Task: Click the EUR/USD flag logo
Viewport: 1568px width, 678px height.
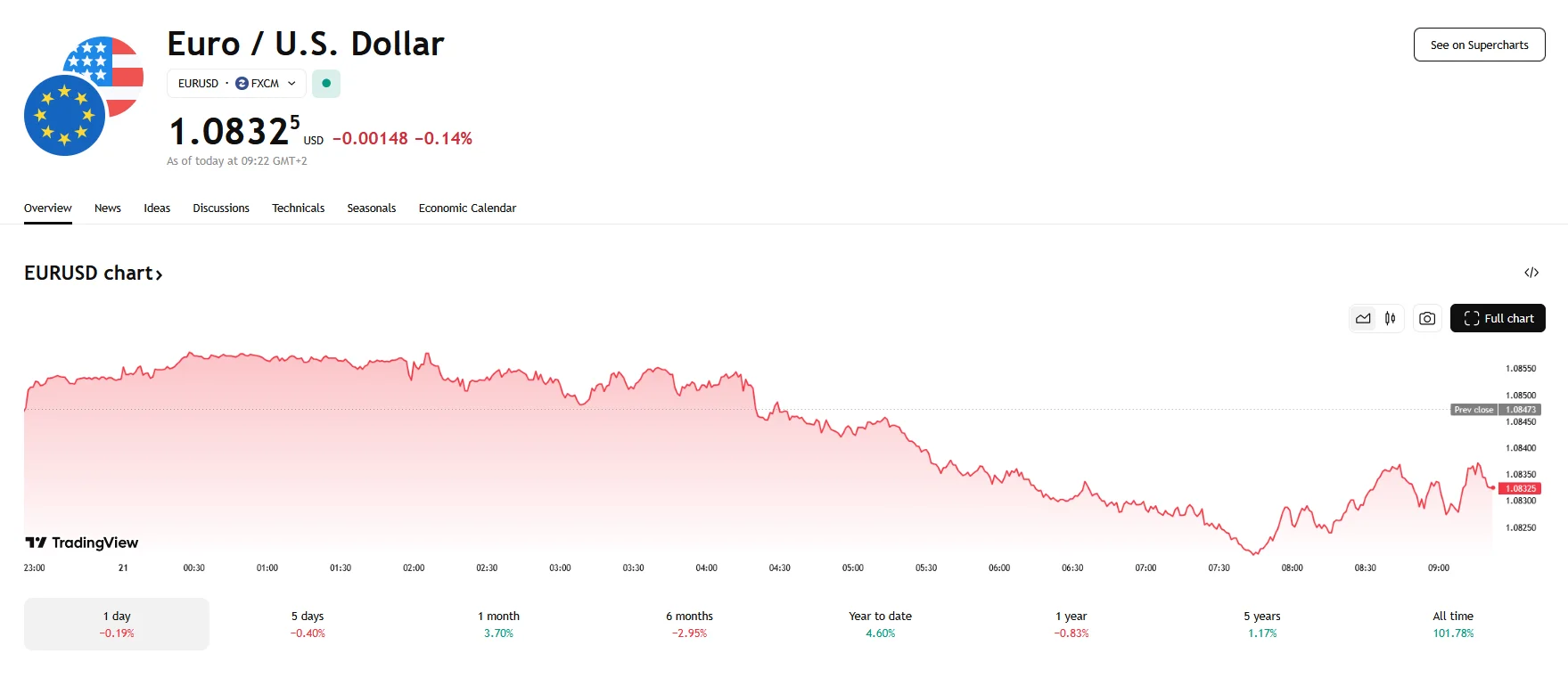Action: pos(83,96)
